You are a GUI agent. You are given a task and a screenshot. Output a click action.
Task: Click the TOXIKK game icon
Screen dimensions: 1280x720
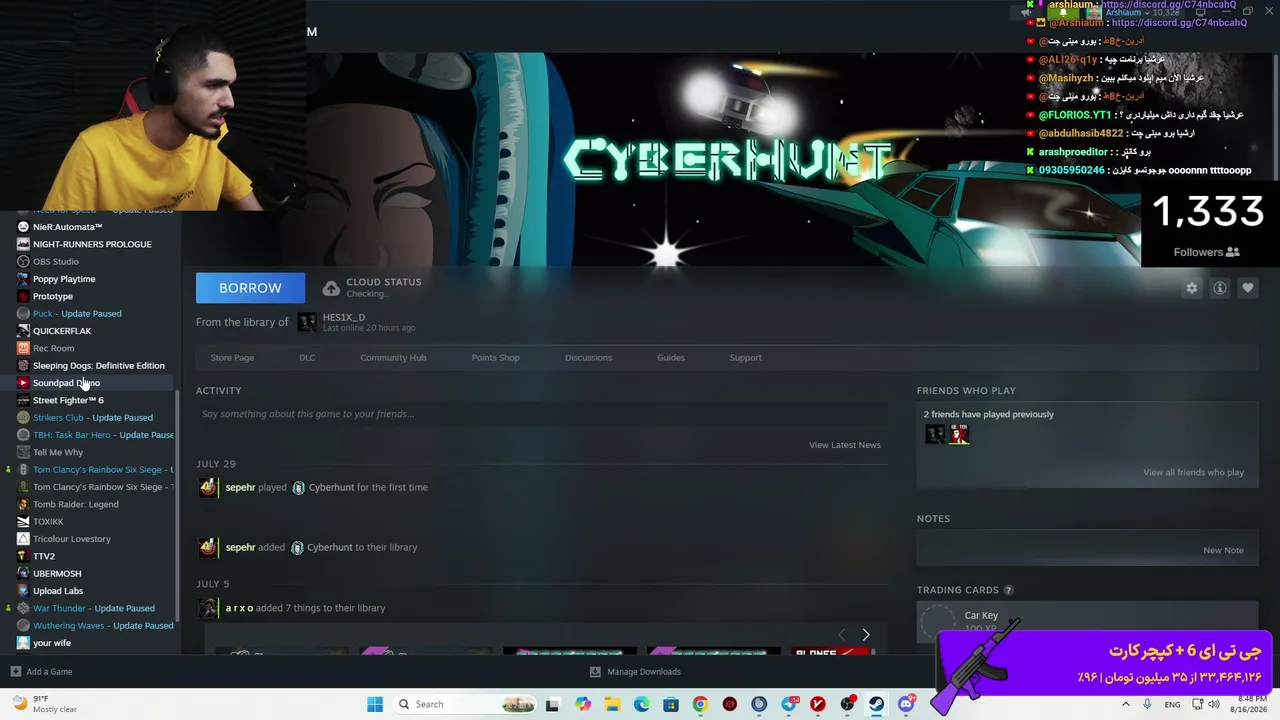[x=23, y=521]
